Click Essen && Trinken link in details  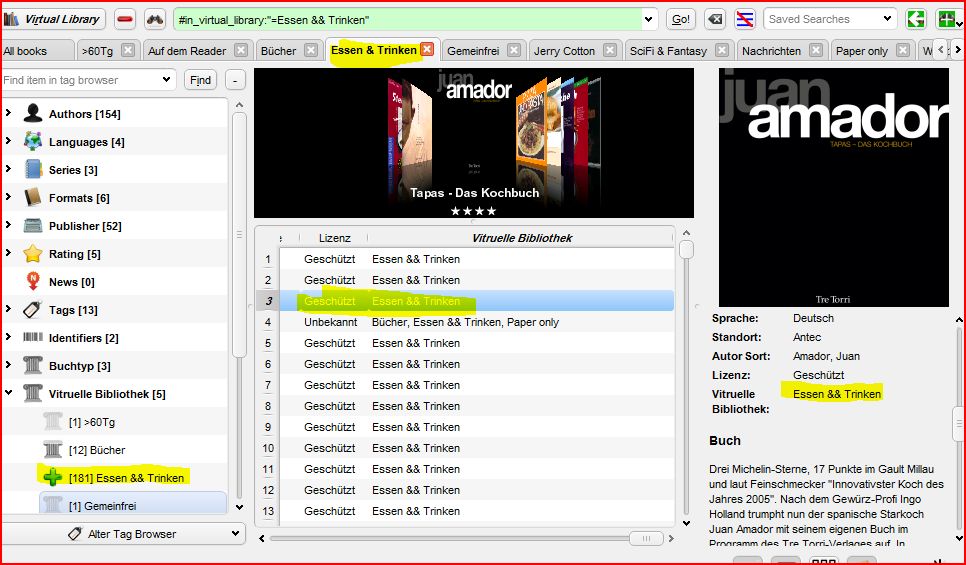pyautogui.click(x=837, y=394)
